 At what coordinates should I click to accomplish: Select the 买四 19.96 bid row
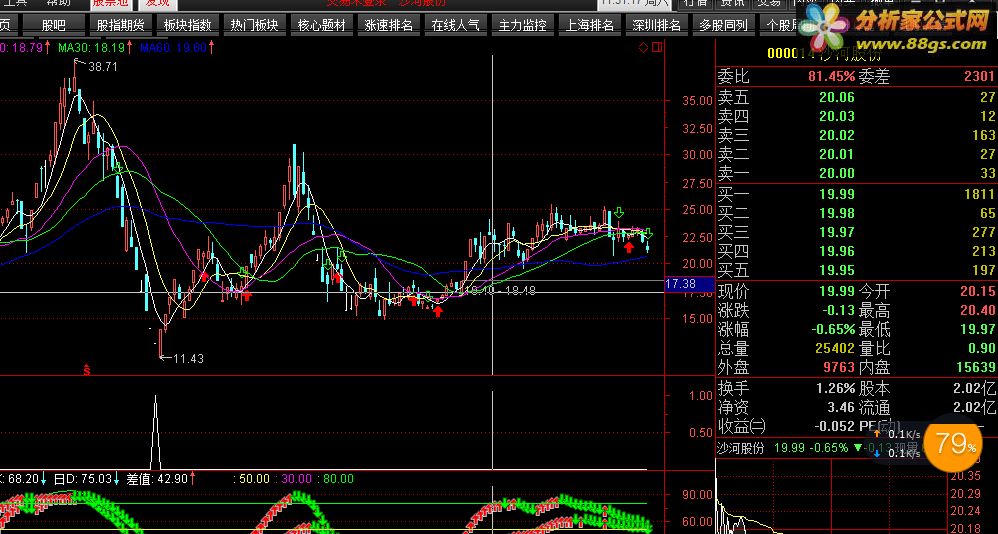(x=857, y=251)
